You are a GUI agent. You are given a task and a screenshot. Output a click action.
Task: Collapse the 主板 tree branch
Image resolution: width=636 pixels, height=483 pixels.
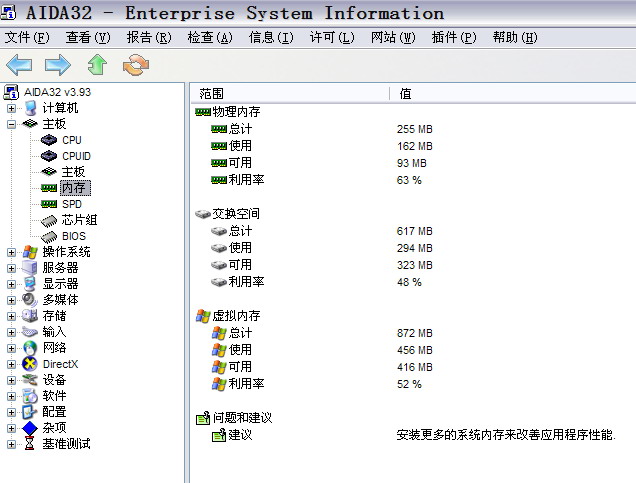click(x=12, y=124)
